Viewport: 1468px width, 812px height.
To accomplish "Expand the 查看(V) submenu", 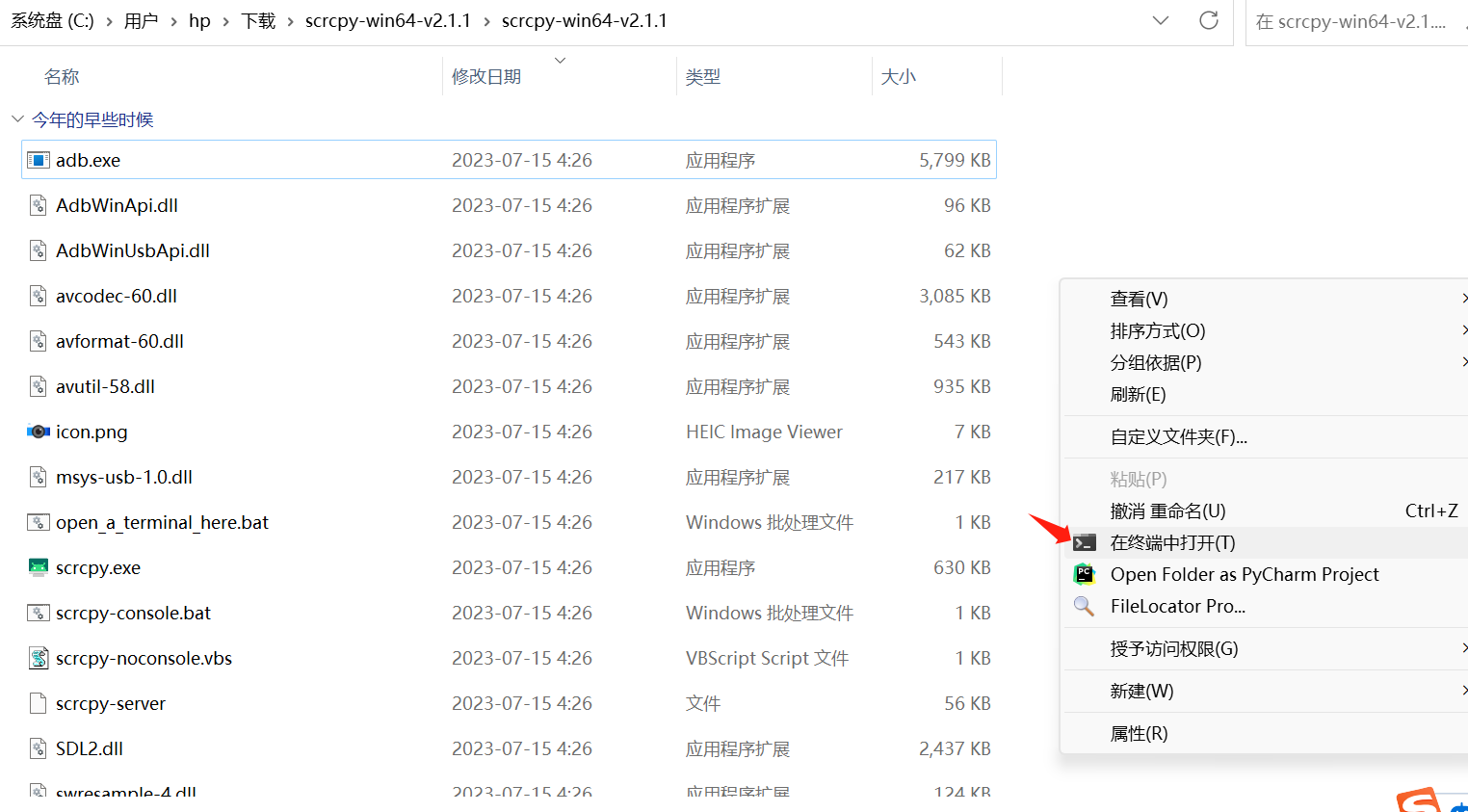I will pyautogui.click(x=1140, y=298).
